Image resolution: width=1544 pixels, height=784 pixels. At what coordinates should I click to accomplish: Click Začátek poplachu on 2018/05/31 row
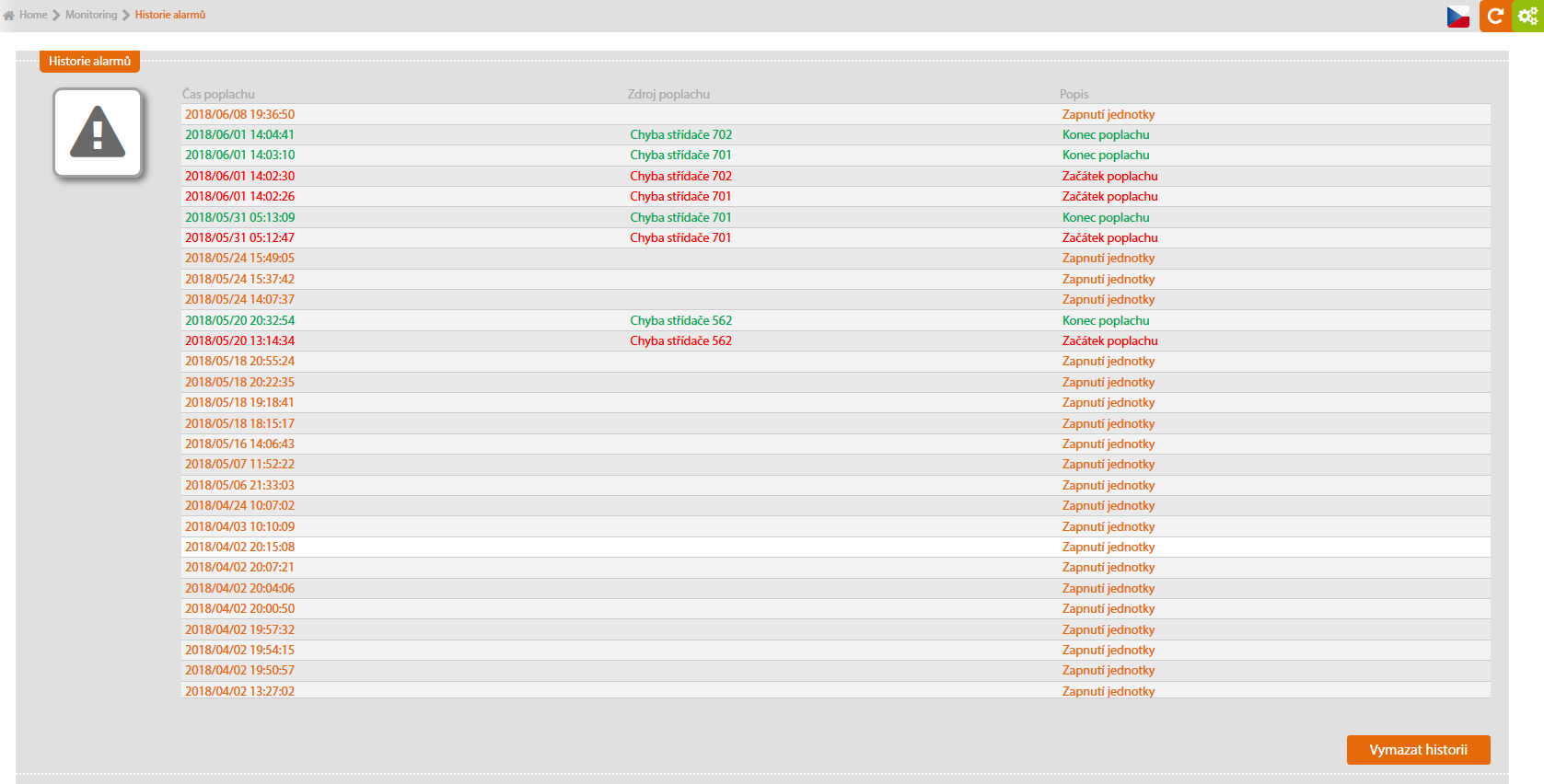click(1109, 237)
